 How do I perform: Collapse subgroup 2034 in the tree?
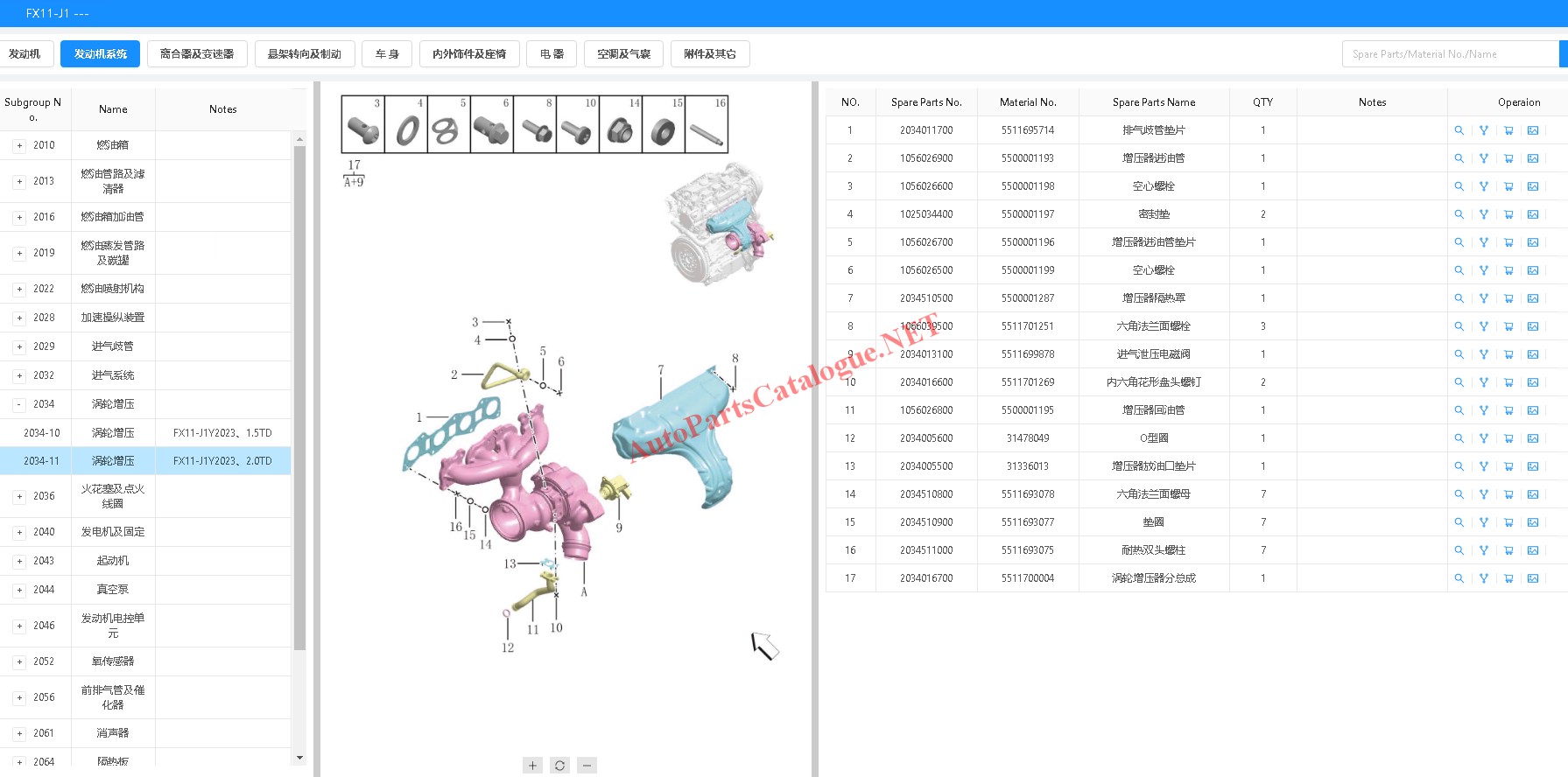19,405
